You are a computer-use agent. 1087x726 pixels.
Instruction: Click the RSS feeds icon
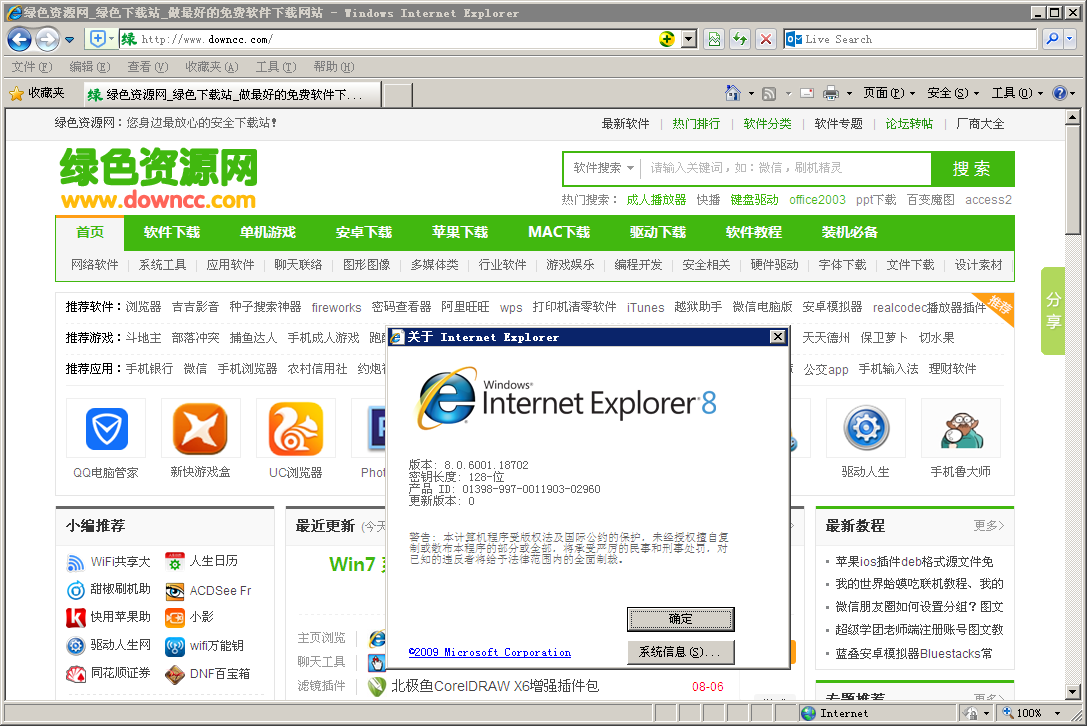tap(767, 92)
